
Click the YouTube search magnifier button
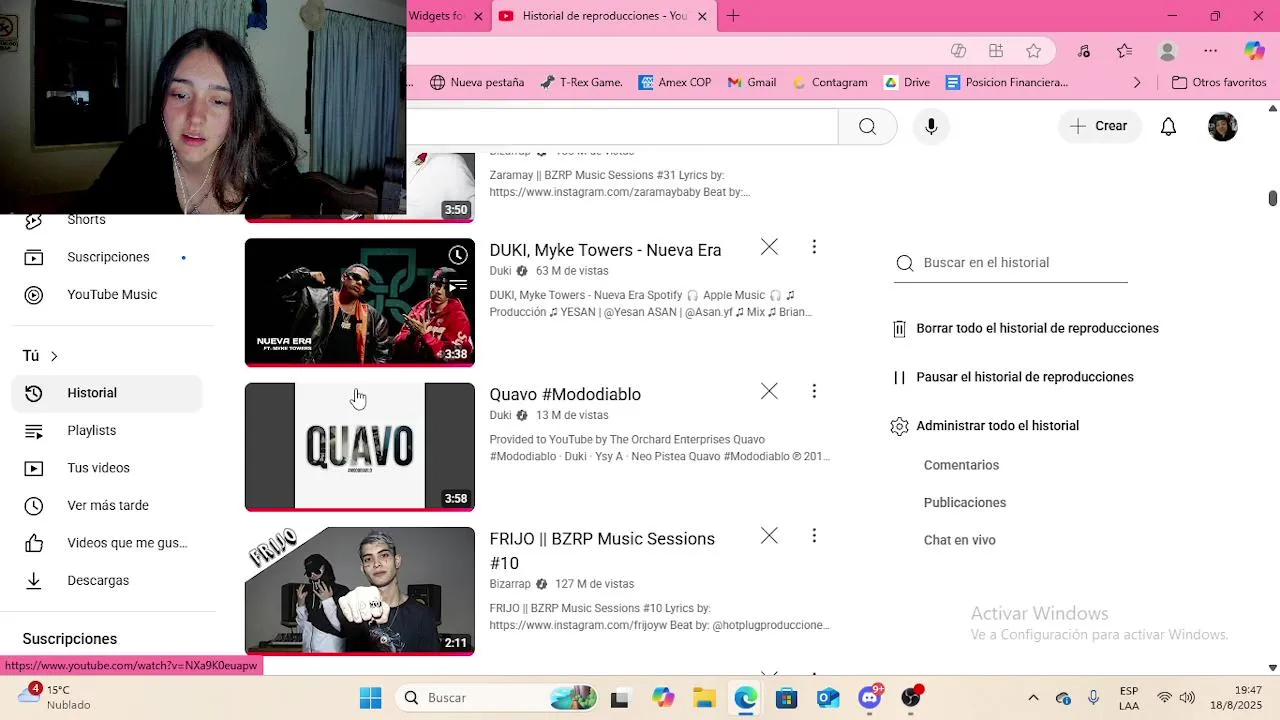click(867, 126)
